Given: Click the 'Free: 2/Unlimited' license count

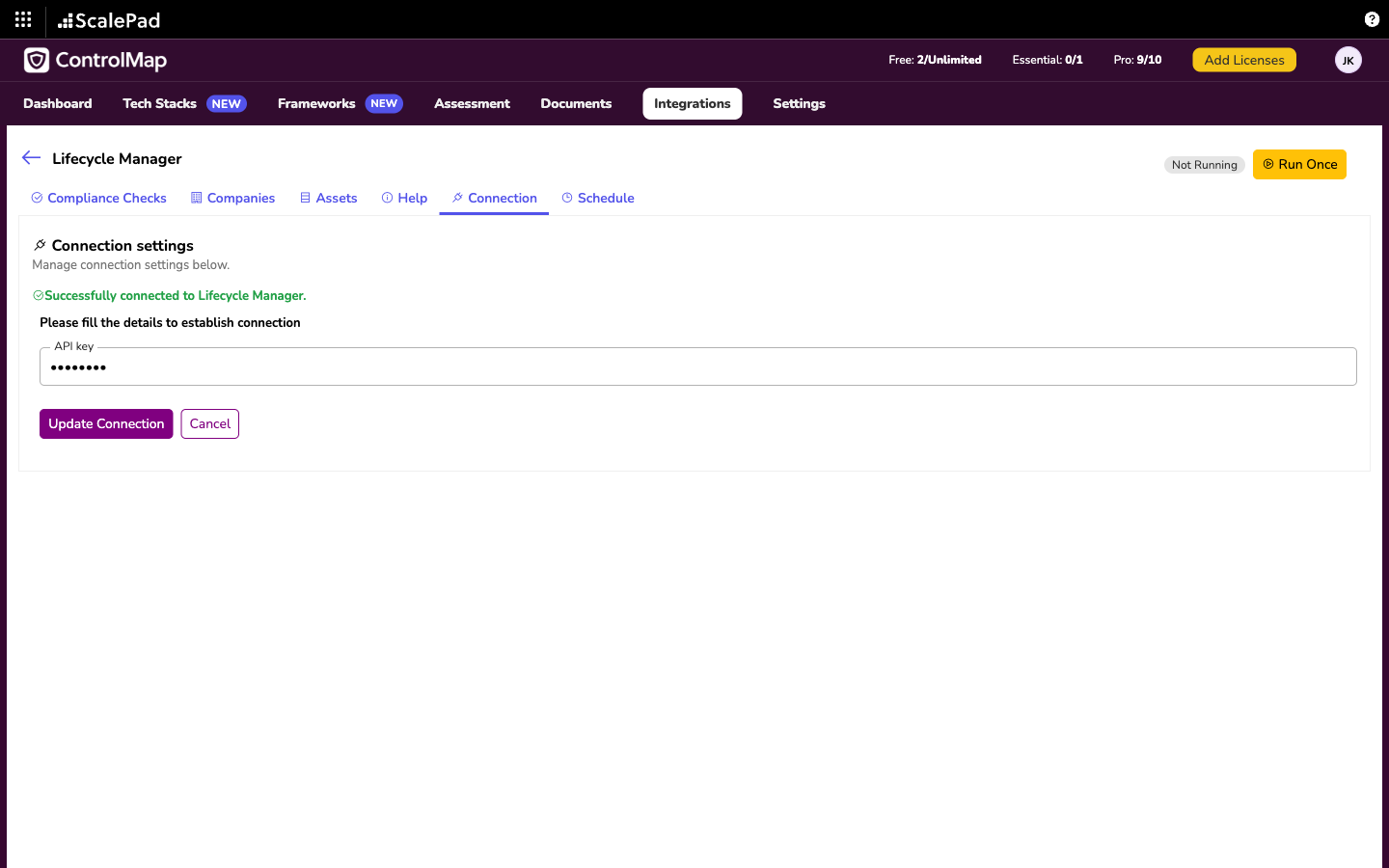Looking at the screenshot, I should point(935,60).
